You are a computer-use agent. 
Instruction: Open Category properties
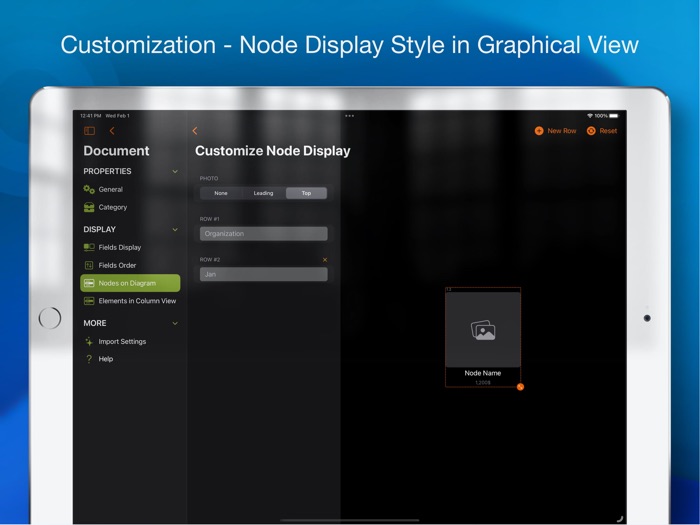pos(112,207)
